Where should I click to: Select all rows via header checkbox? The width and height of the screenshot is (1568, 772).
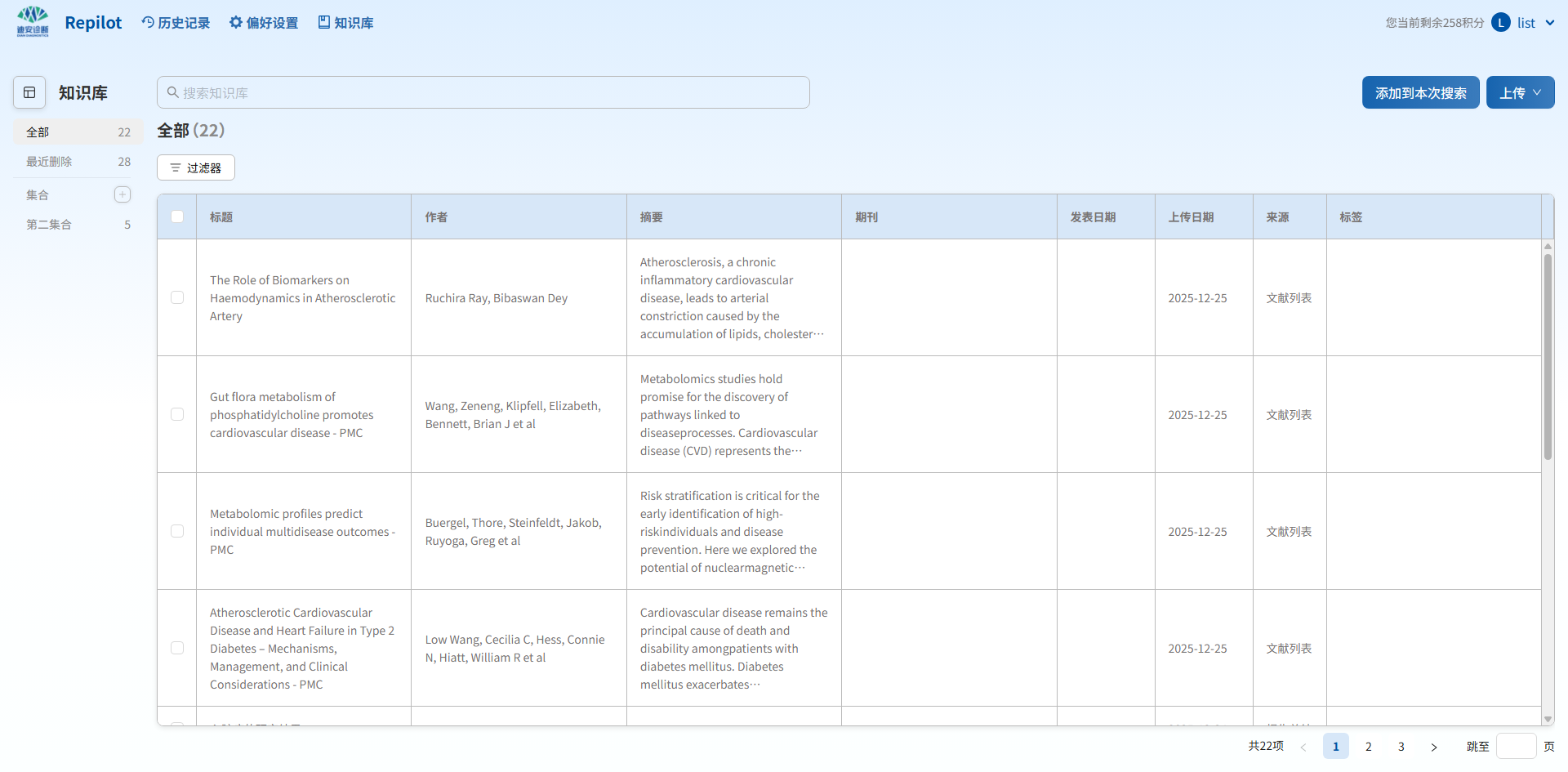click(x=177, y=216)
